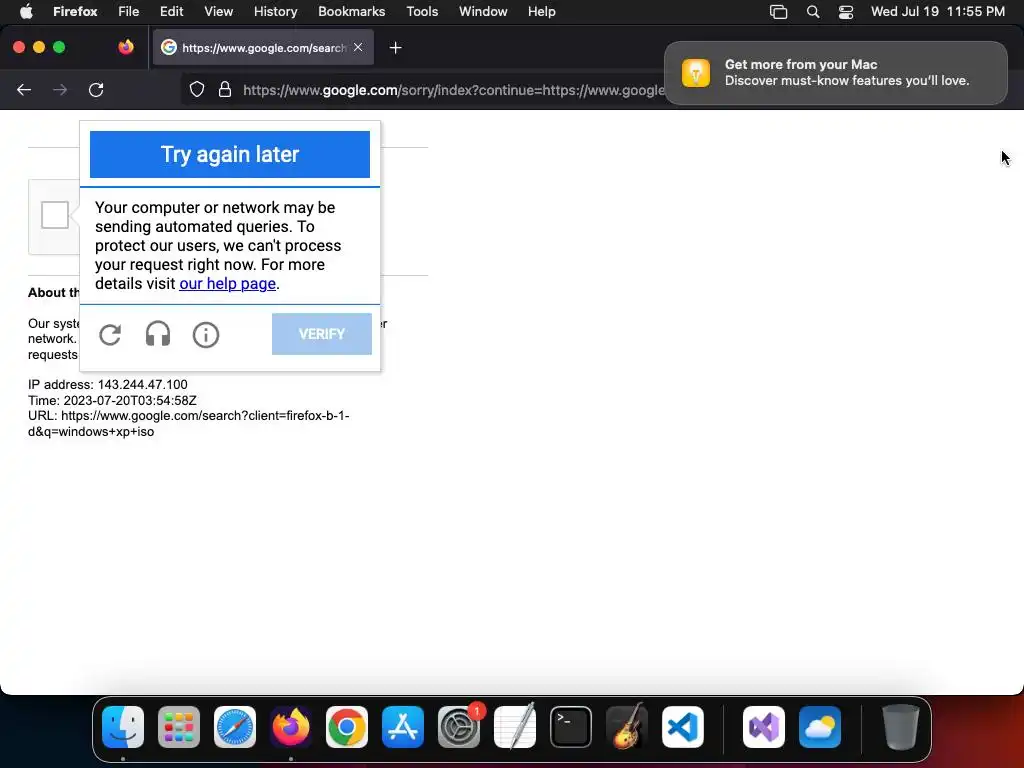
Task: Open Stage Manager menu bar icon
Action: [x=778, y=12]
